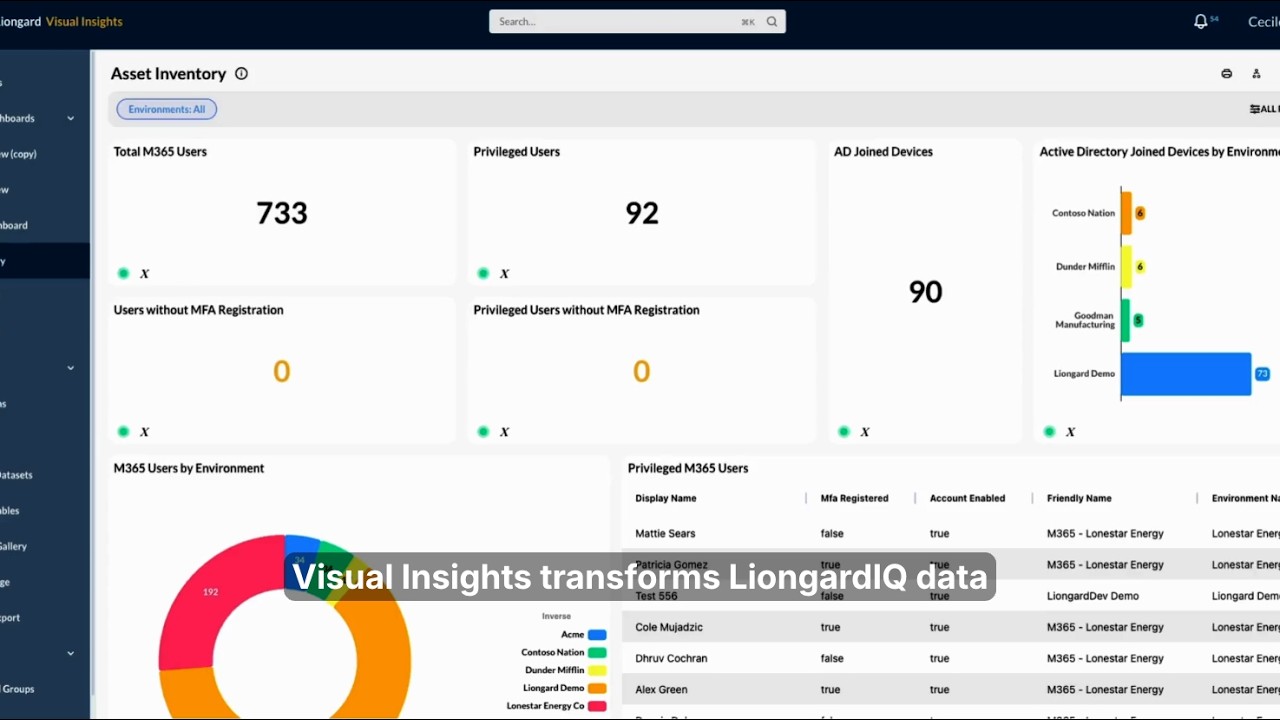Click the Contoso Nation green legend swatch

tap(597, 653)
